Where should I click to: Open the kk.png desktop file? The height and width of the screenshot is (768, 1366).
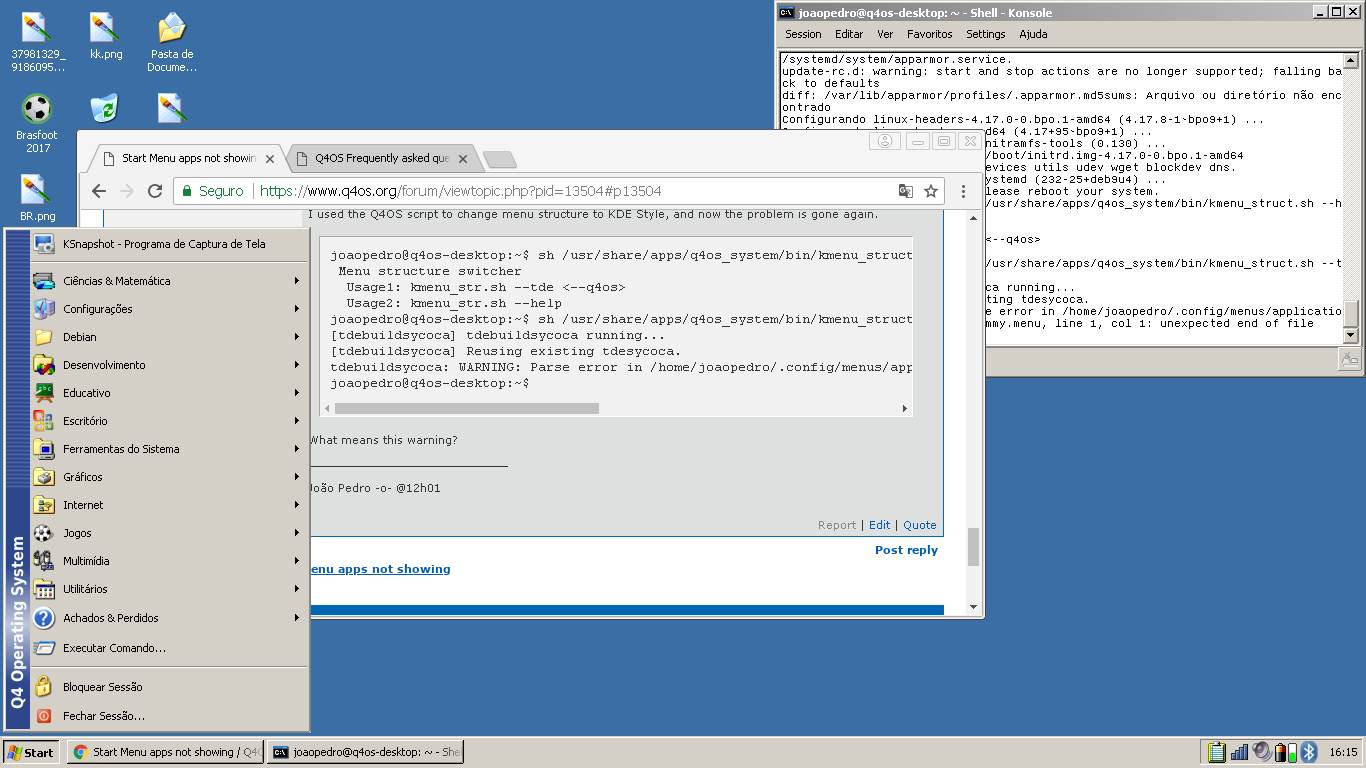(x=106, y=37)
